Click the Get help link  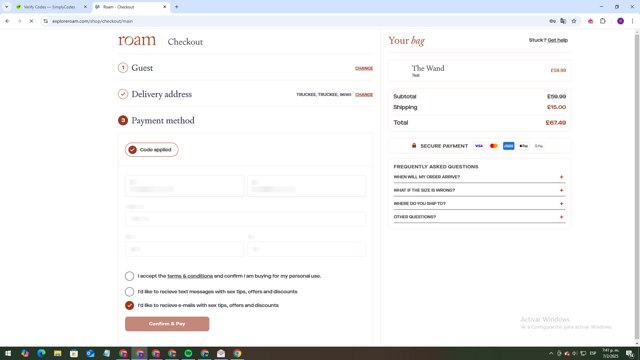click(558, 40)
